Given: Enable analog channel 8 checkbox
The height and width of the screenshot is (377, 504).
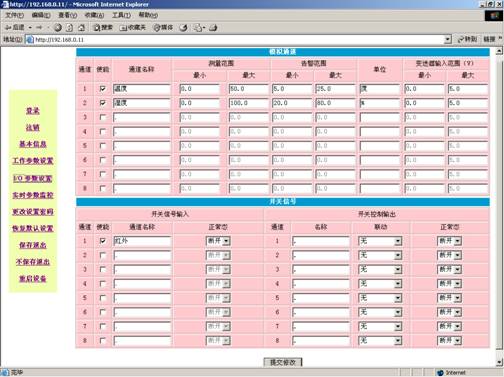Looking at the screenshot, I should (103, 188).
